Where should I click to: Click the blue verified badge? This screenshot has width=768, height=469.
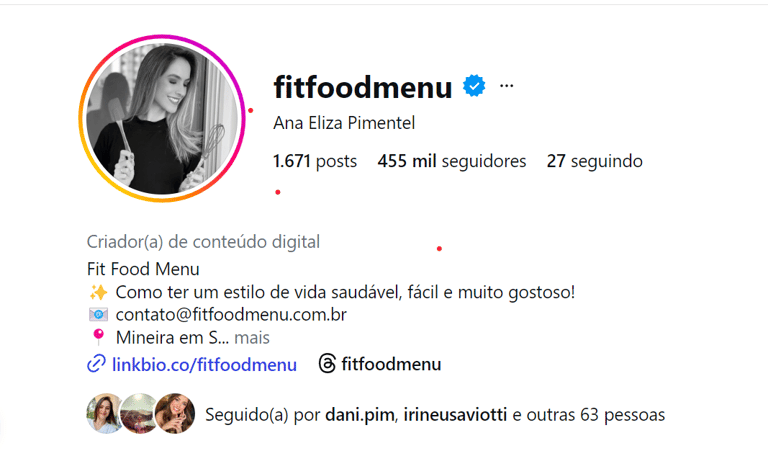[474, 86]
